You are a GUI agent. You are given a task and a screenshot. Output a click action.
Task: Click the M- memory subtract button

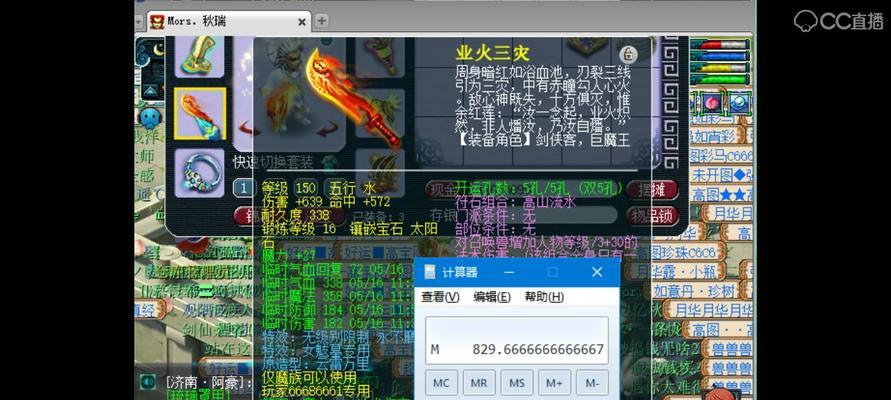click(x=592, y=383)
